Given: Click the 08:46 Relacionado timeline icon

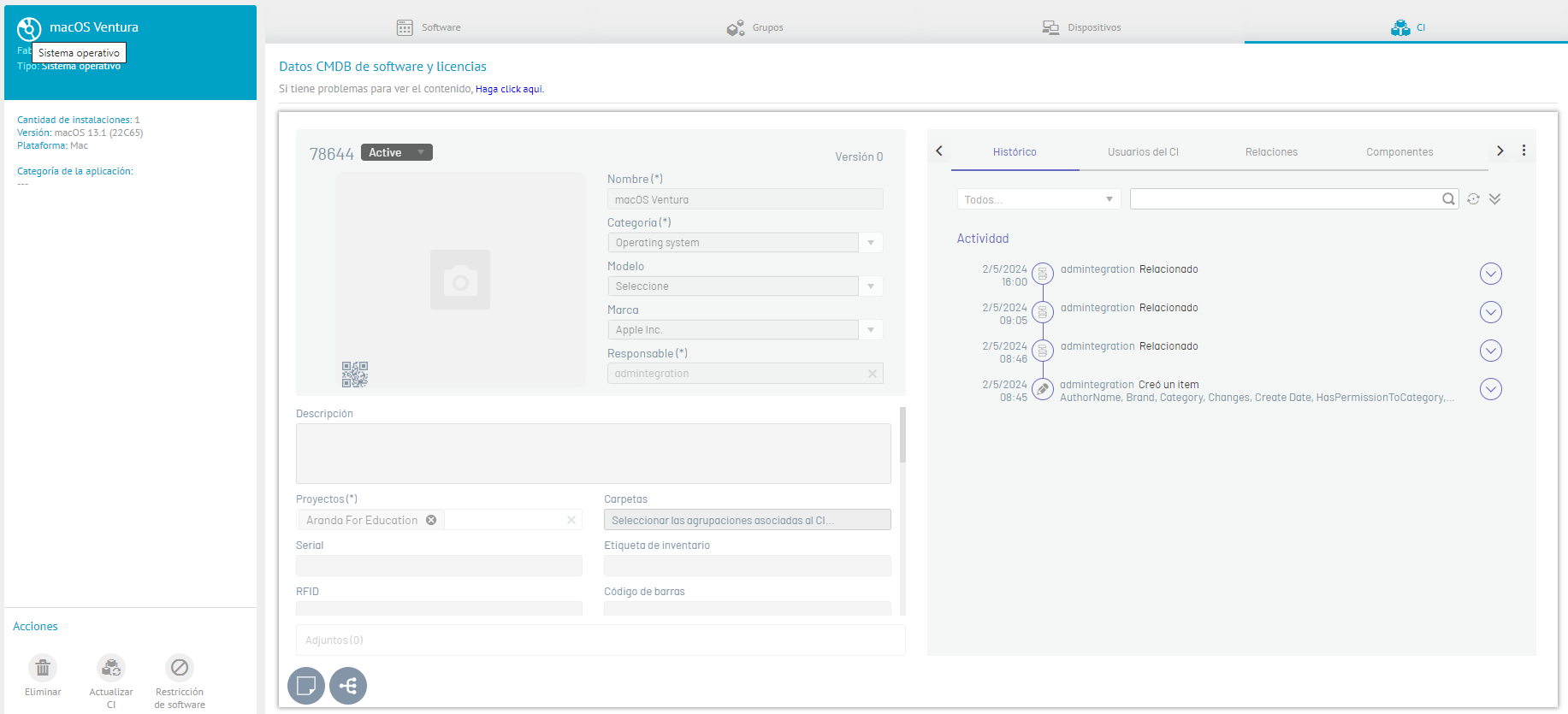Looking at the screenshot, I should (1043, 351).
